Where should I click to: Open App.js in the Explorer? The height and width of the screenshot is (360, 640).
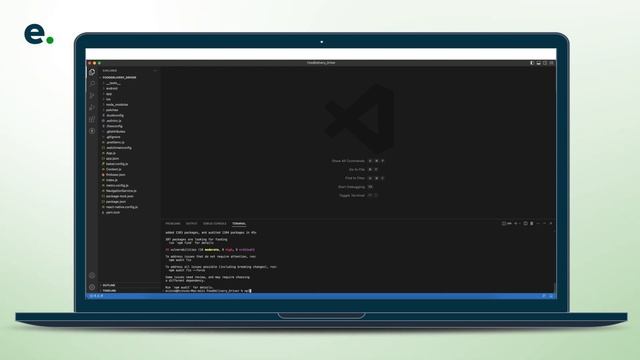(x=111, y=153)
